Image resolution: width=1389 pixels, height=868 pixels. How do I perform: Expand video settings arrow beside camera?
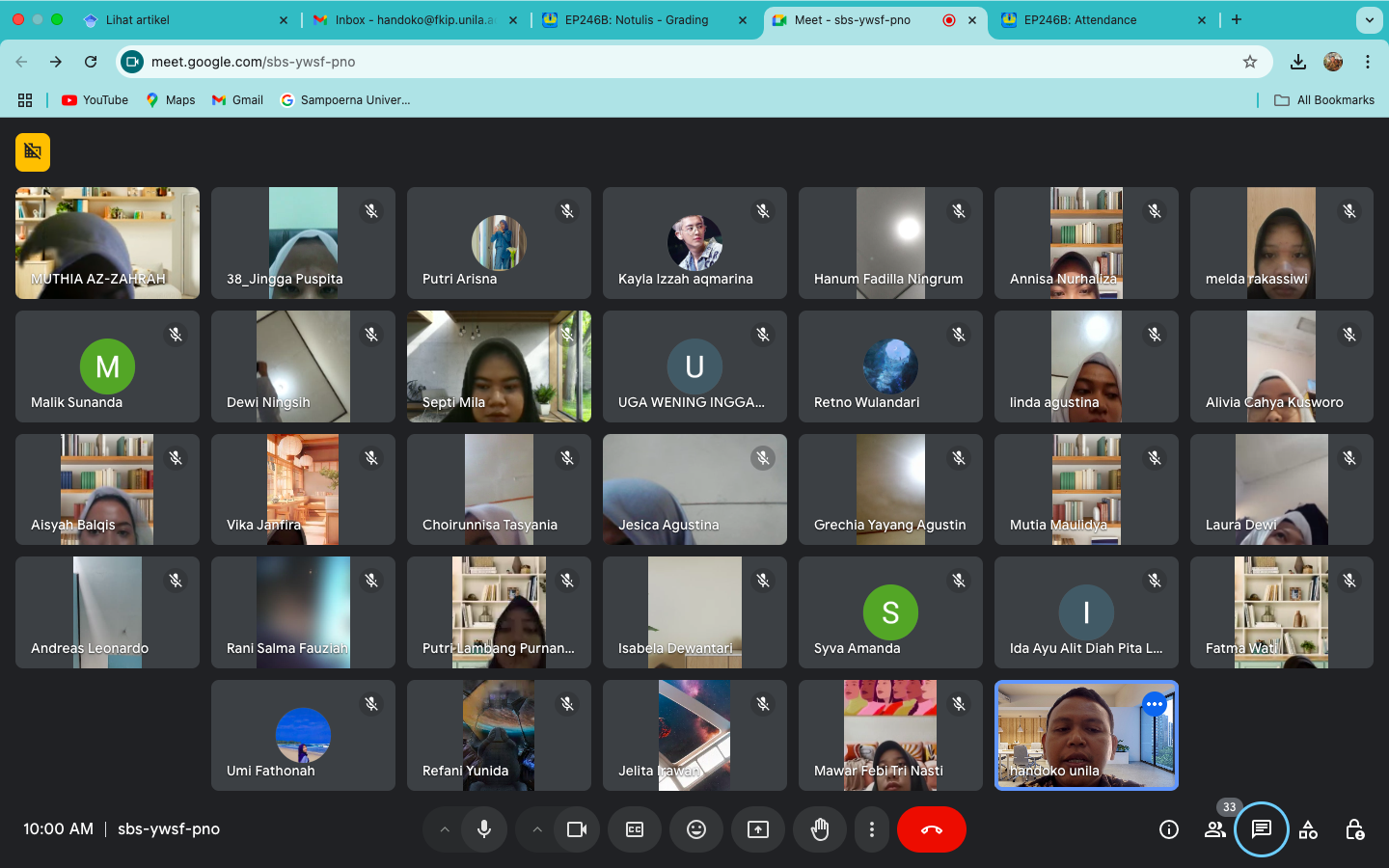pyautogui.click(x=537, y=829)
